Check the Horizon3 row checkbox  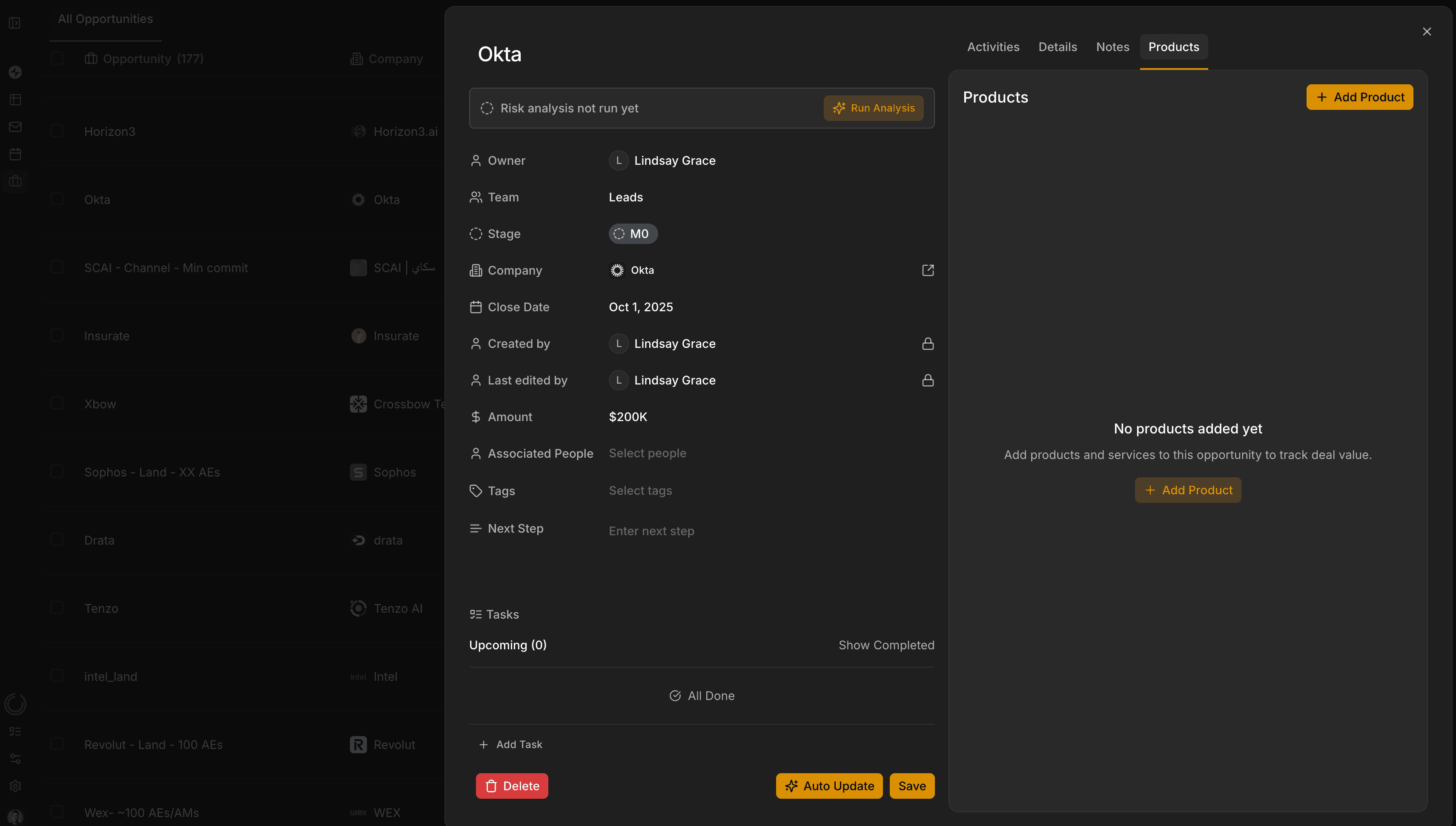57,131
